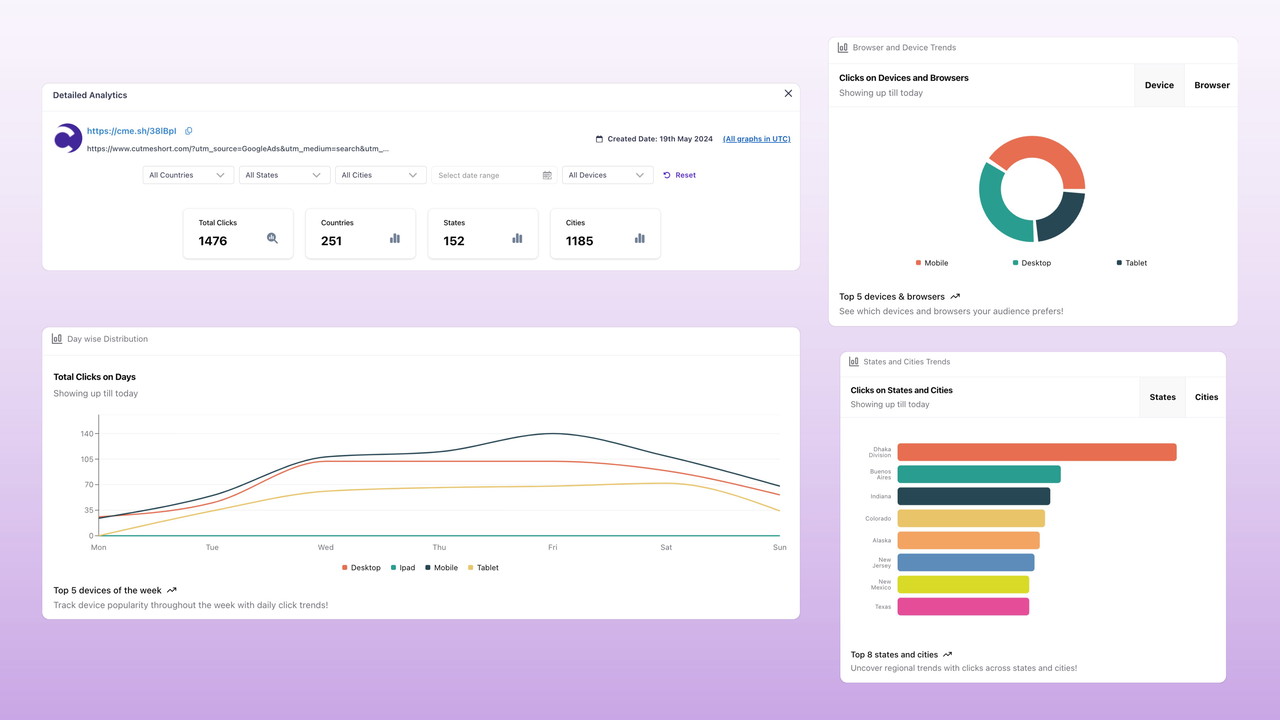Open the All Devices dropdown

tap(606, 175)
